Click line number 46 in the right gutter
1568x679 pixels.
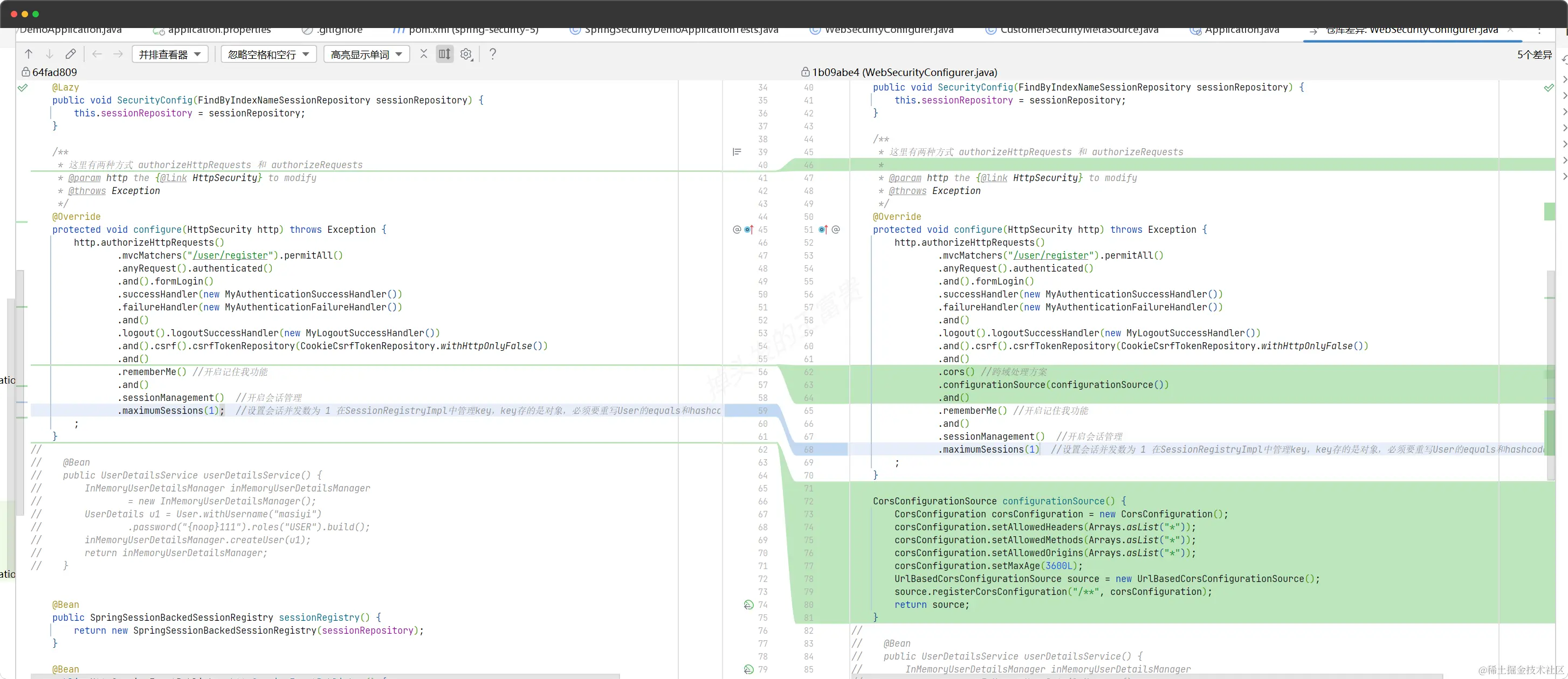[808, 165]
